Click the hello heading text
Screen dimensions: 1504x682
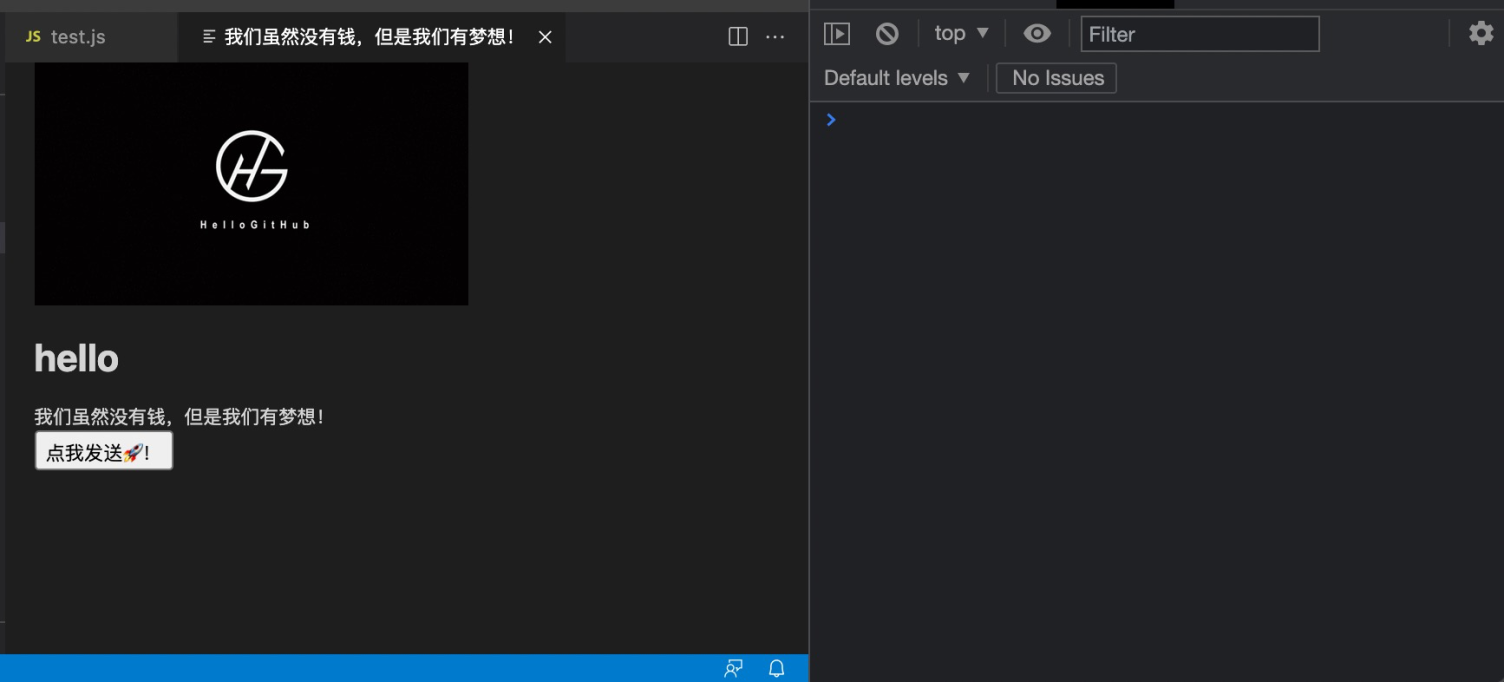[x=76, y=358]
